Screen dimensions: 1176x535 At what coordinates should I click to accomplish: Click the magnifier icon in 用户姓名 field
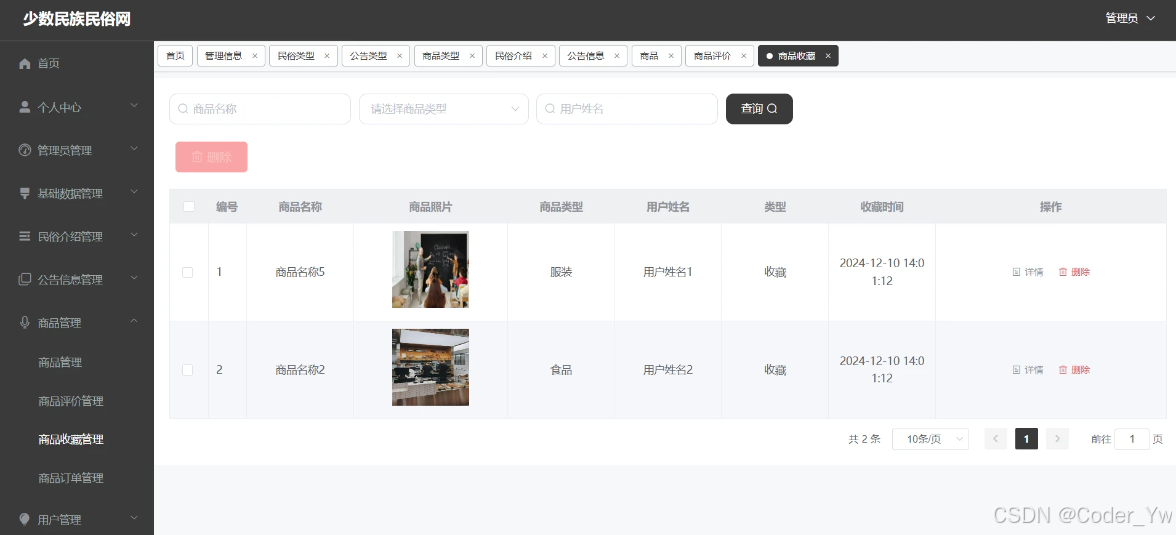tap(550, 109)
